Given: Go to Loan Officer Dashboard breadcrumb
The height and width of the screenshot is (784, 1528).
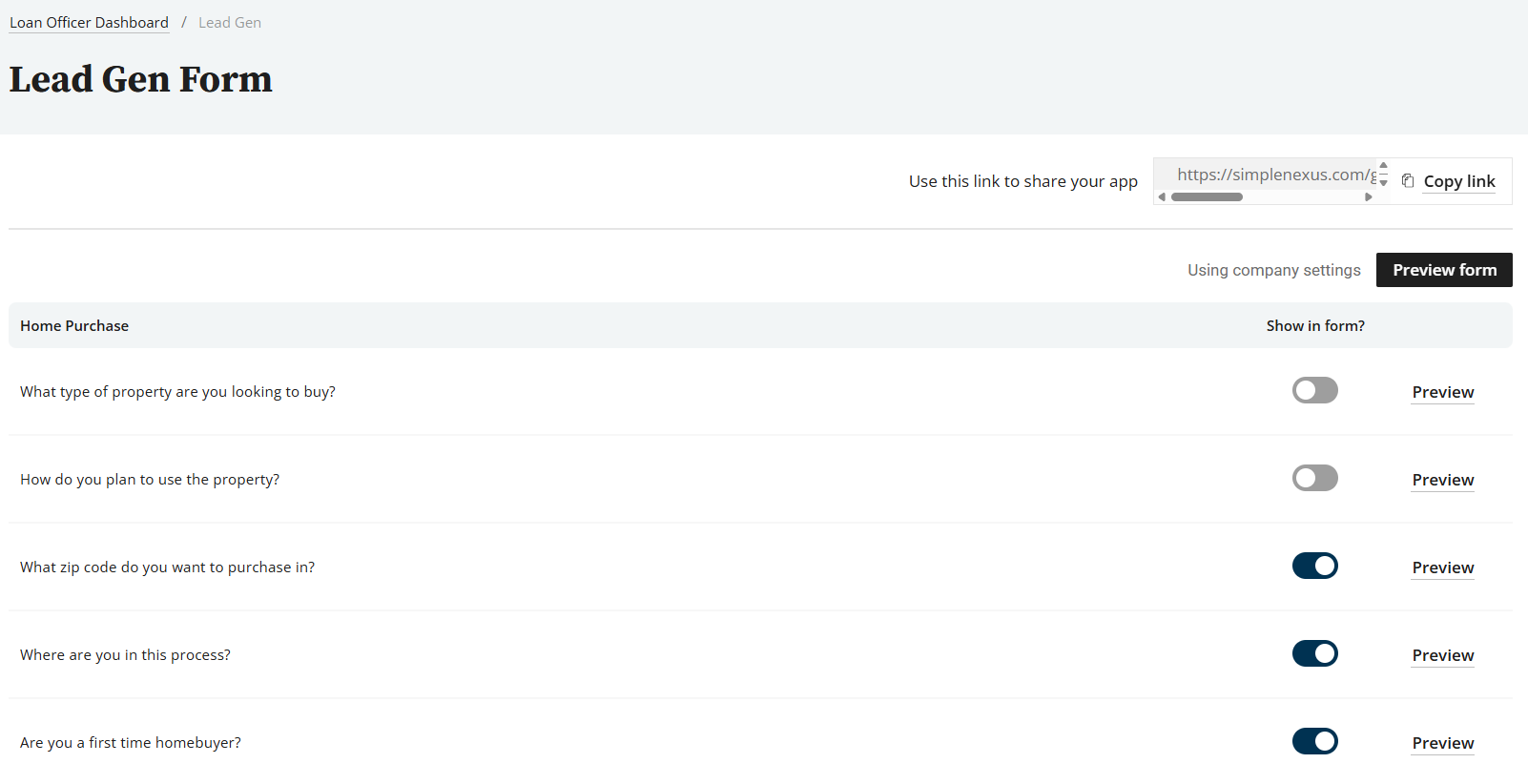Looking at the screenshot, I should [x=89, y=23].
